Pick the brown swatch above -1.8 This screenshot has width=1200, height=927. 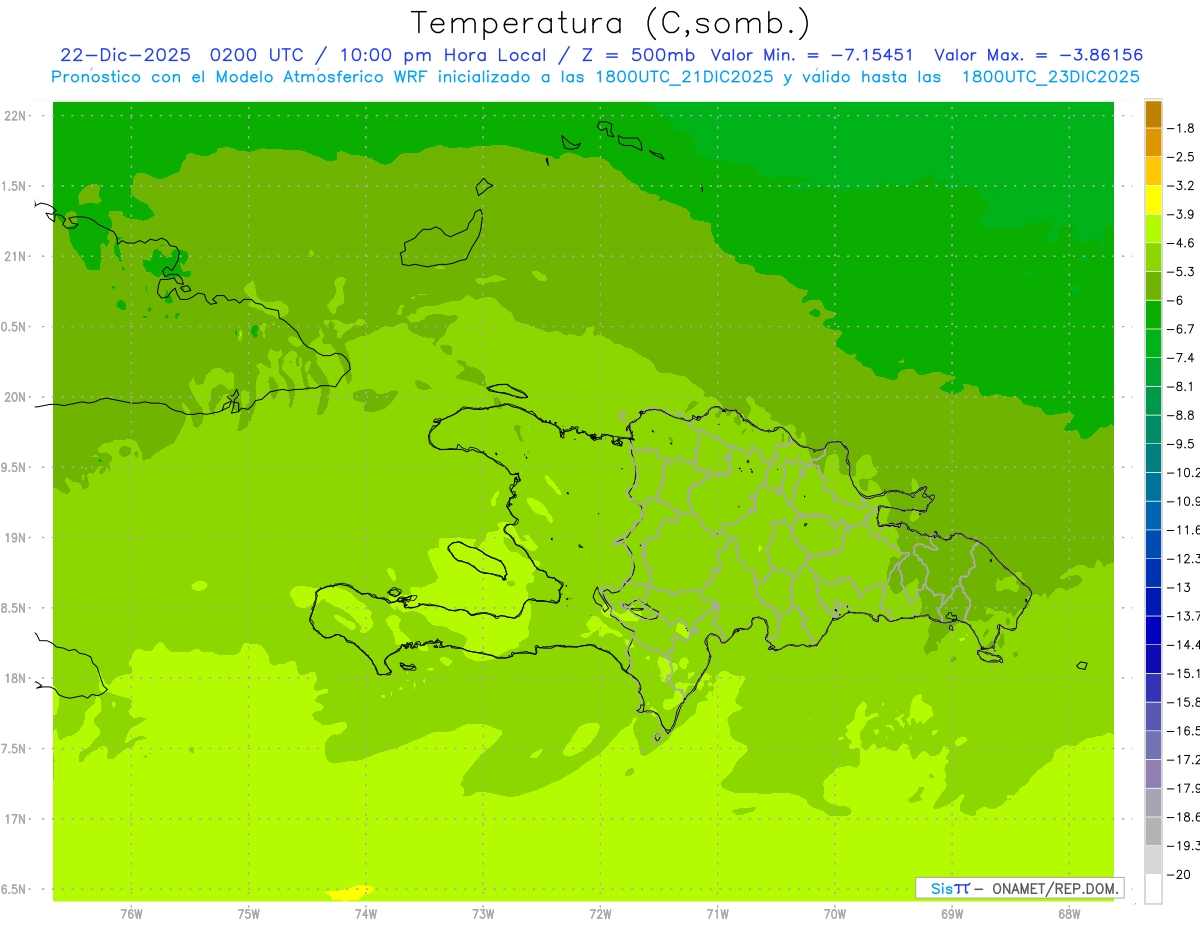[1153, 115]
